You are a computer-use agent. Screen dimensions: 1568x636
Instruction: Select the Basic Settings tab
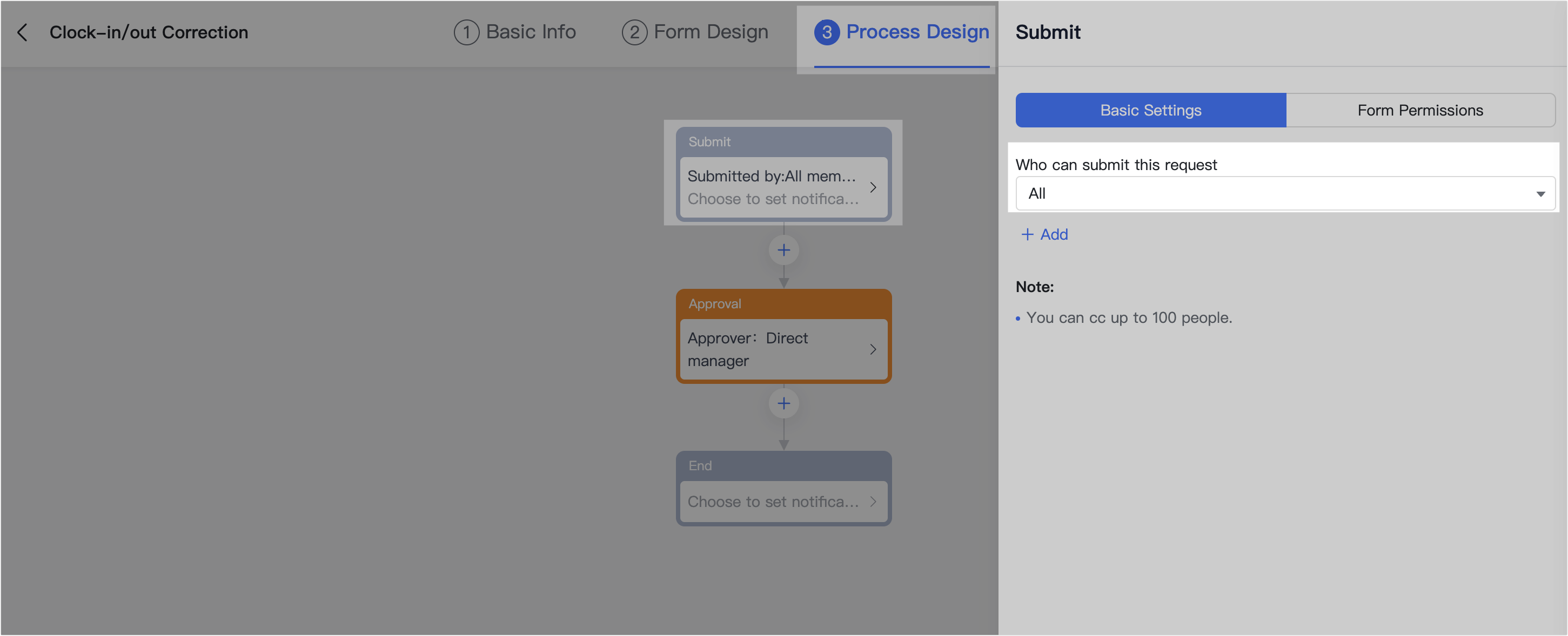(x=1150, y=110)
